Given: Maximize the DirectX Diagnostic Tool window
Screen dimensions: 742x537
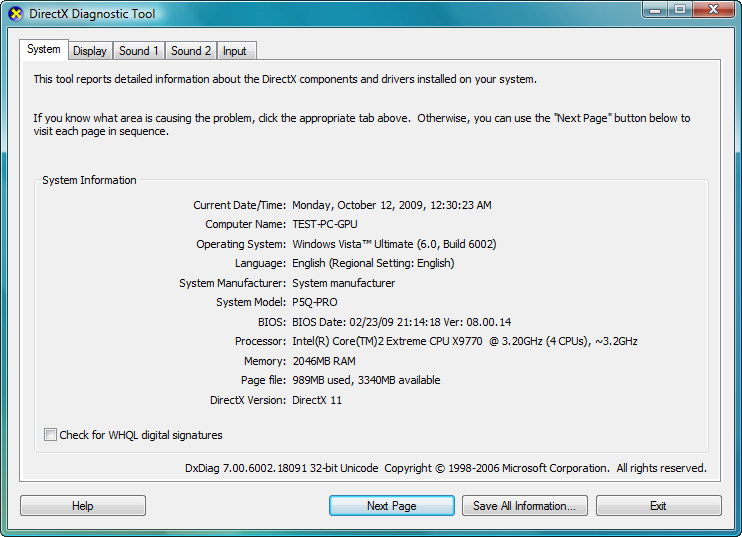Looking at the screenshot, I should [x=680, y=10].
